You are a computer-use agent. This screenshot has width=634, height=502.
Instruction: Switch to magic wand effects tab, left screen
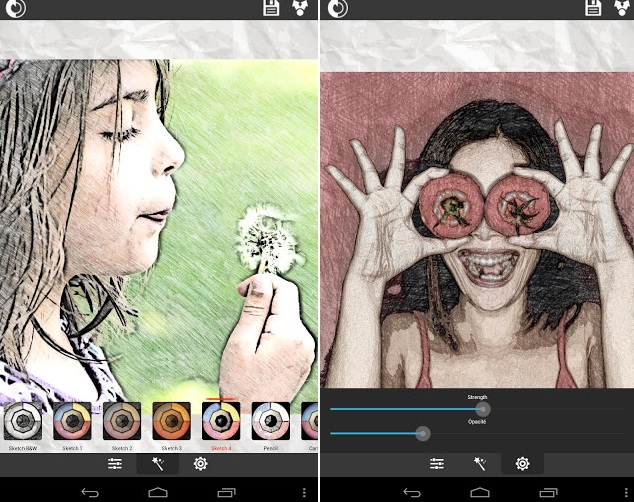(x=158, y=464)
